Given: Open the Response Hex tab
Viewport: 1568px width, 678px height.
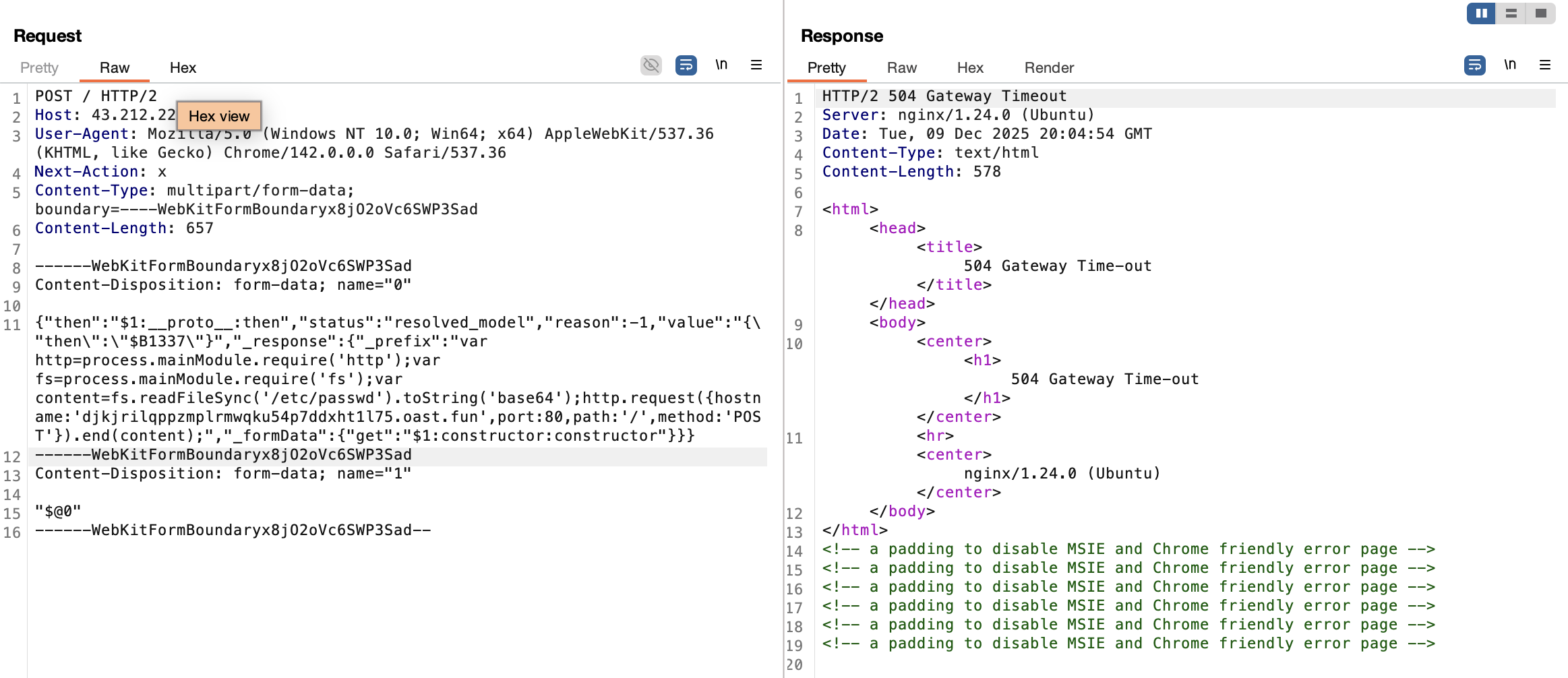Looking at the screenshot, I should (x=970, y=67).
